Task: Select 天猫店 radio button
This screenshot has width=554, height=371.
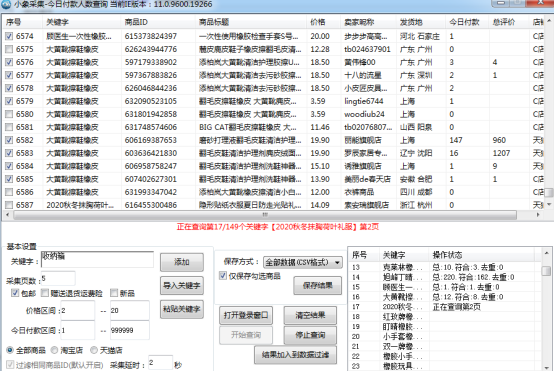Action: coord(94,350)
